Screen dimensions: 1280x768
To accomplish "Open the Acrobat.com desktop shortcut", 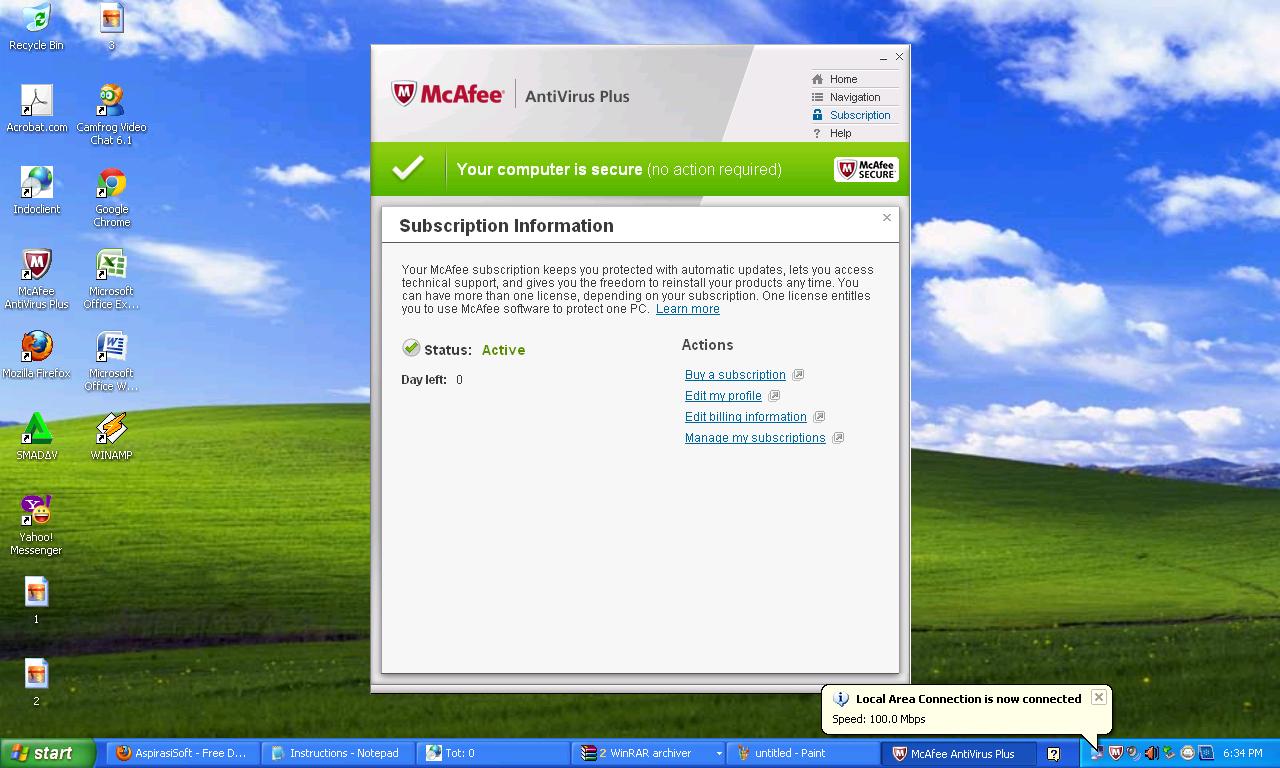I will coord(37,108).
